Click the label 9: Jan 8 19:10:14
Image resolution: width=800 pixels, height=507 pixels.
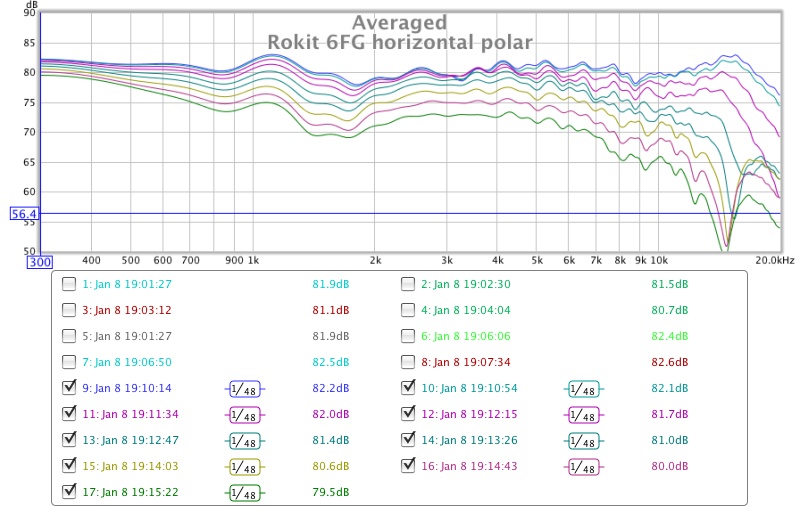pos(127,388)
